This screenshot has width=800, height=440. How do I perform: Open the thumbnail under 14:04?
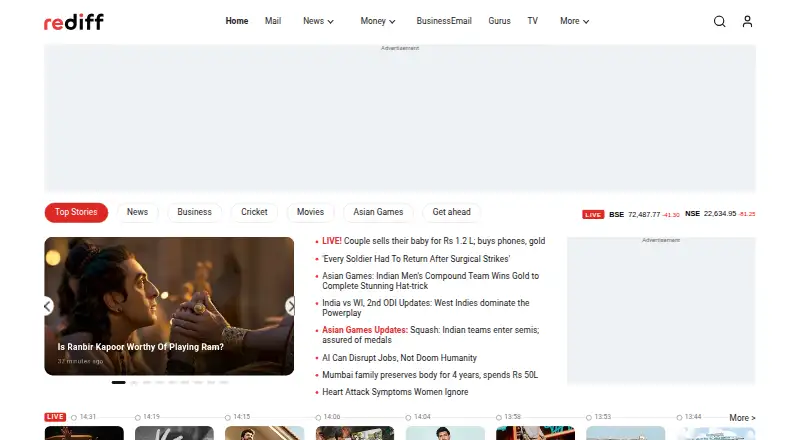click(x=445, y=433)
